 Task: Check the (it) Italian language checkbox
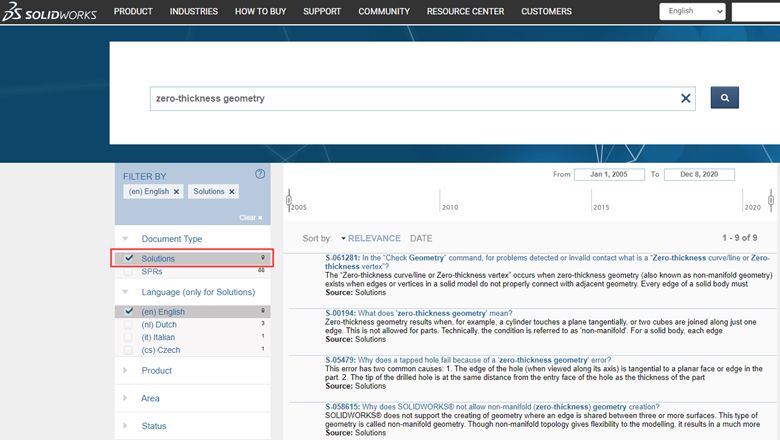(x=128, y=337)
